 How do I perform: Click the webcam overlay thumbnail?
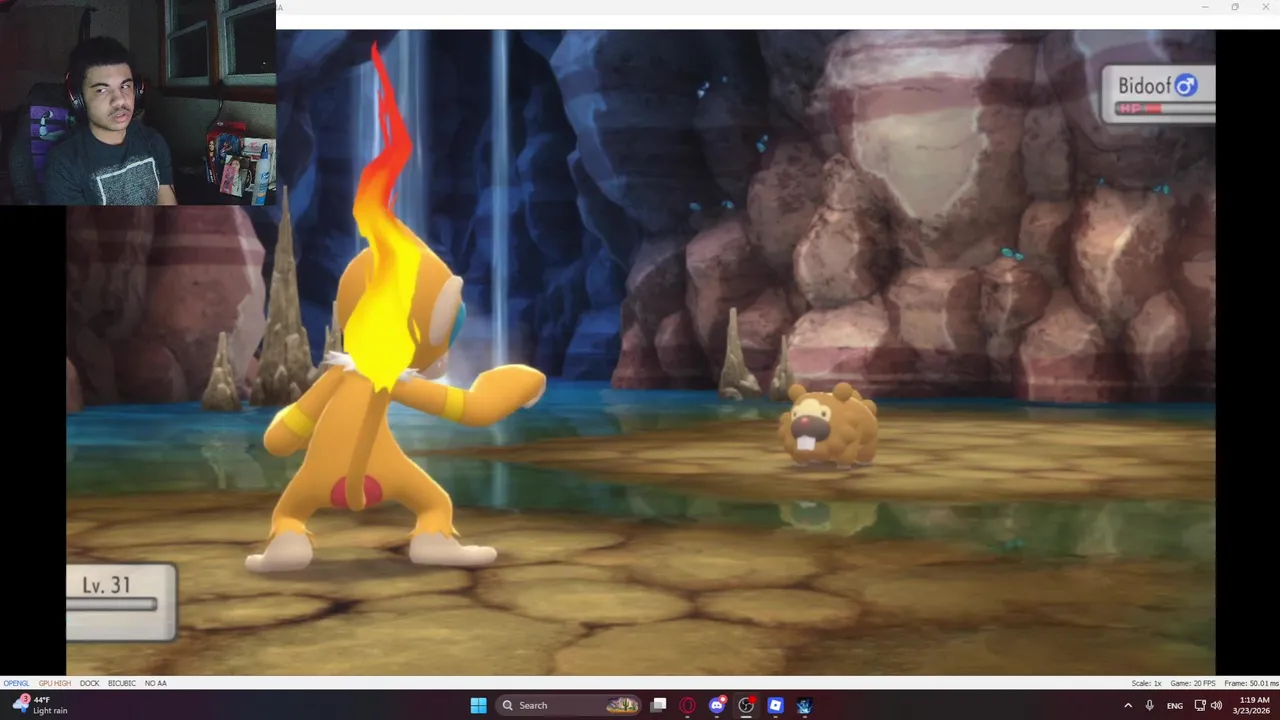point(138,102)
